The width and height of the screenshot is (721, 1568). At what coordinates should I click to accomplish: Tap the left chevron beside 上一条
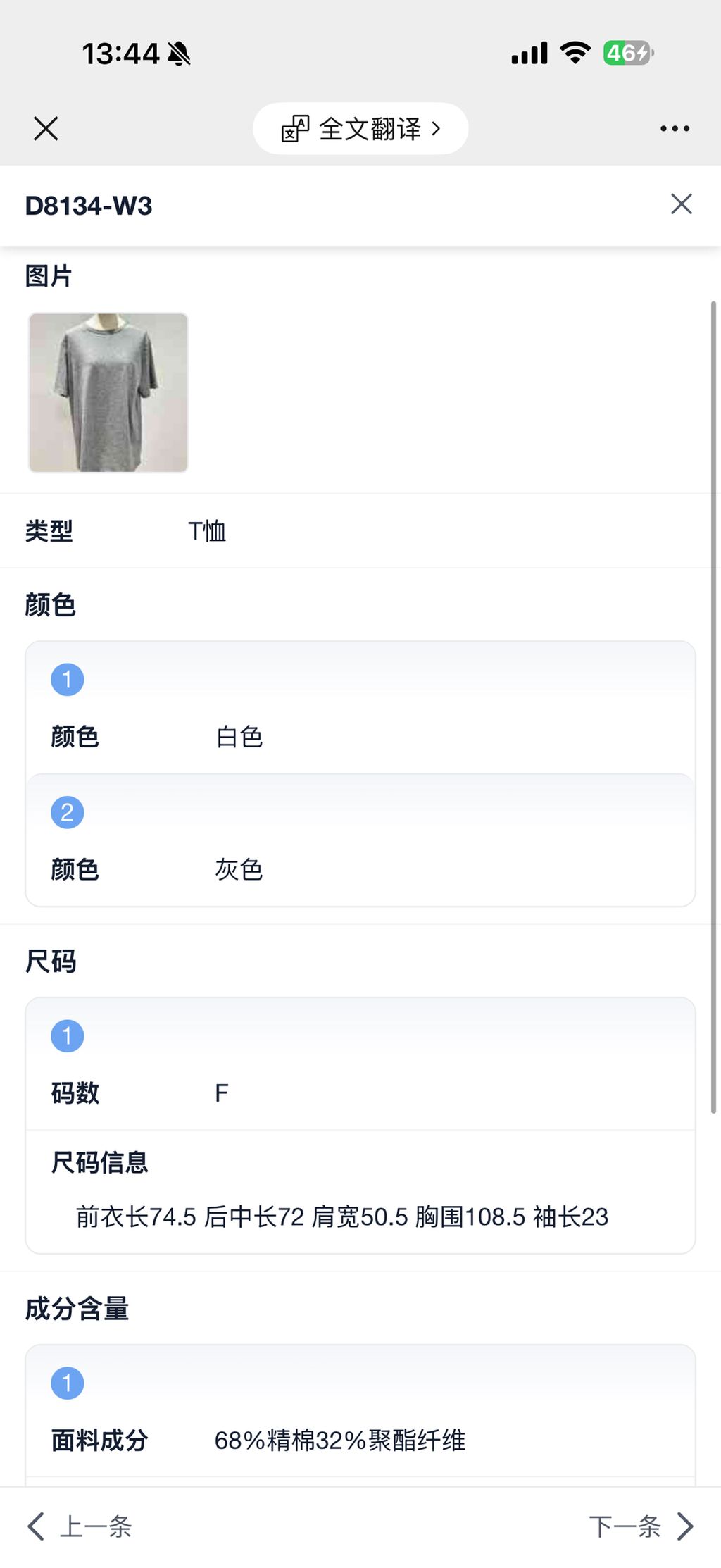coord(35,1526)
